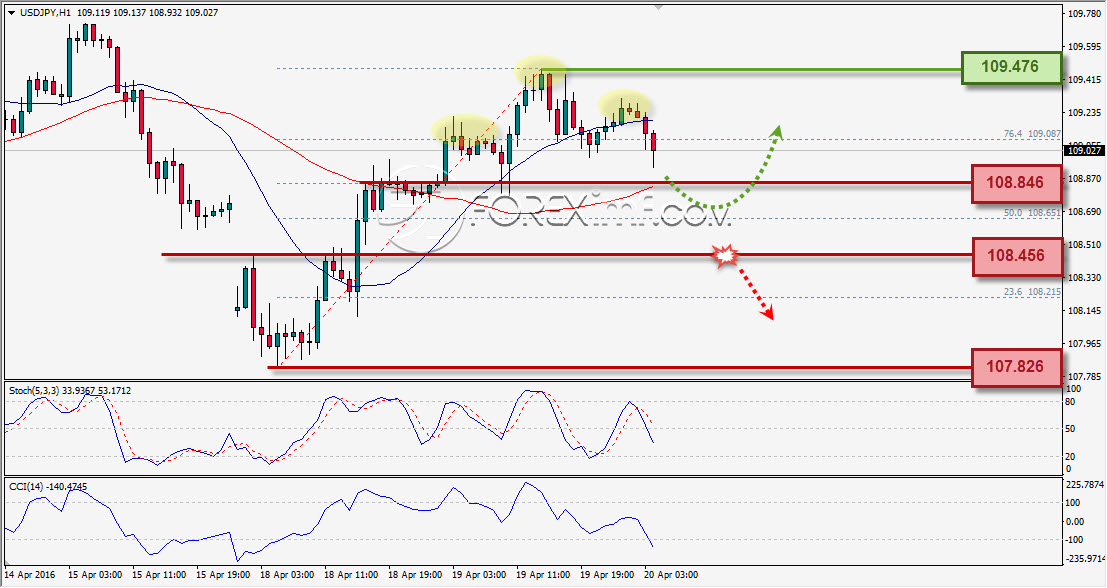
Task: Click the 14 Apr 2016 date label
Action: point(28,575)
